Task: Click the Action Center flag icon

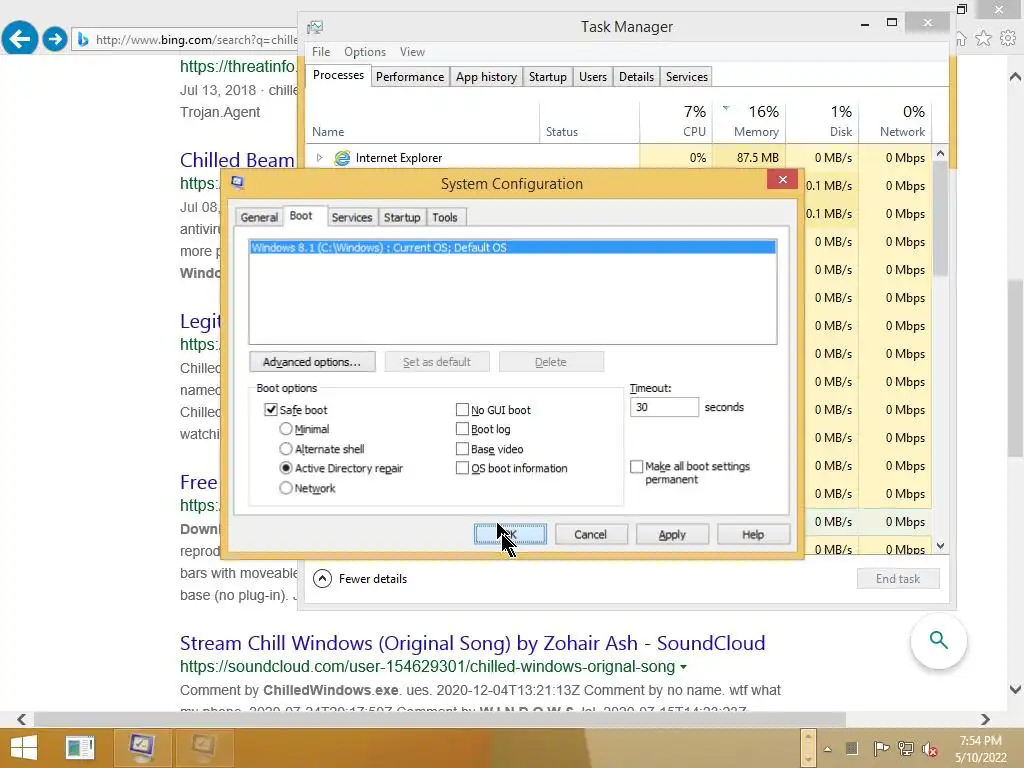Action: pos(880,749)
